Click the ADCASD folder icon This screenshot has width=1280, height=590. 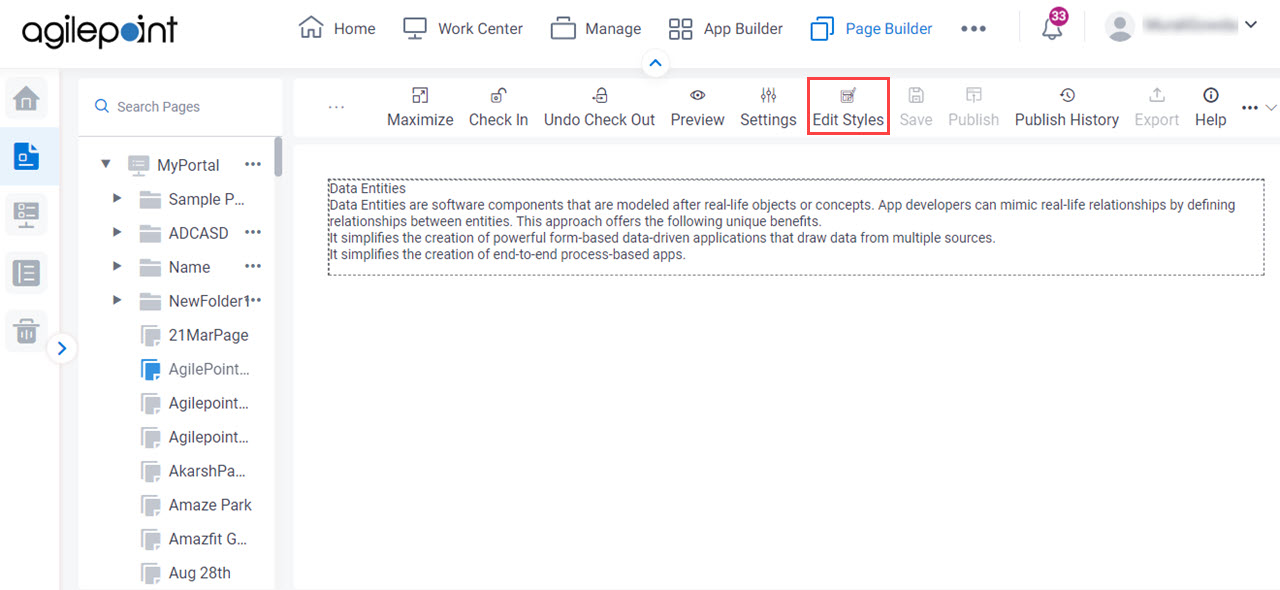(x=150, y=233)
